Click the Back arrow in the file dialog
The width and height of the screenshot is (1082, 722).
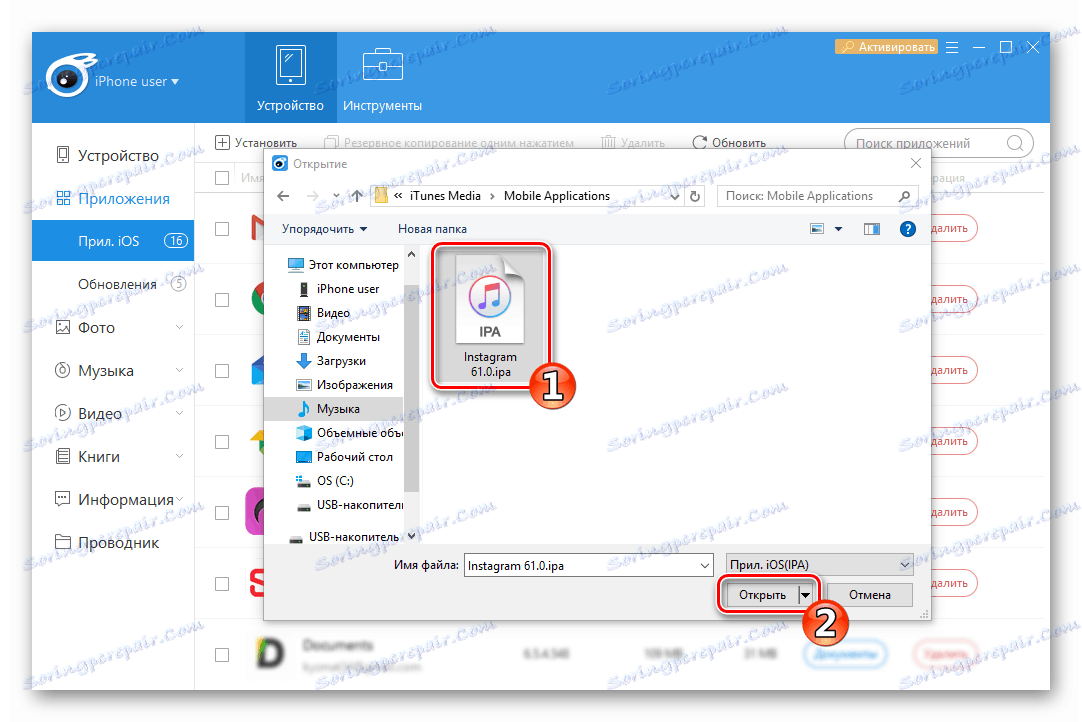283,196
